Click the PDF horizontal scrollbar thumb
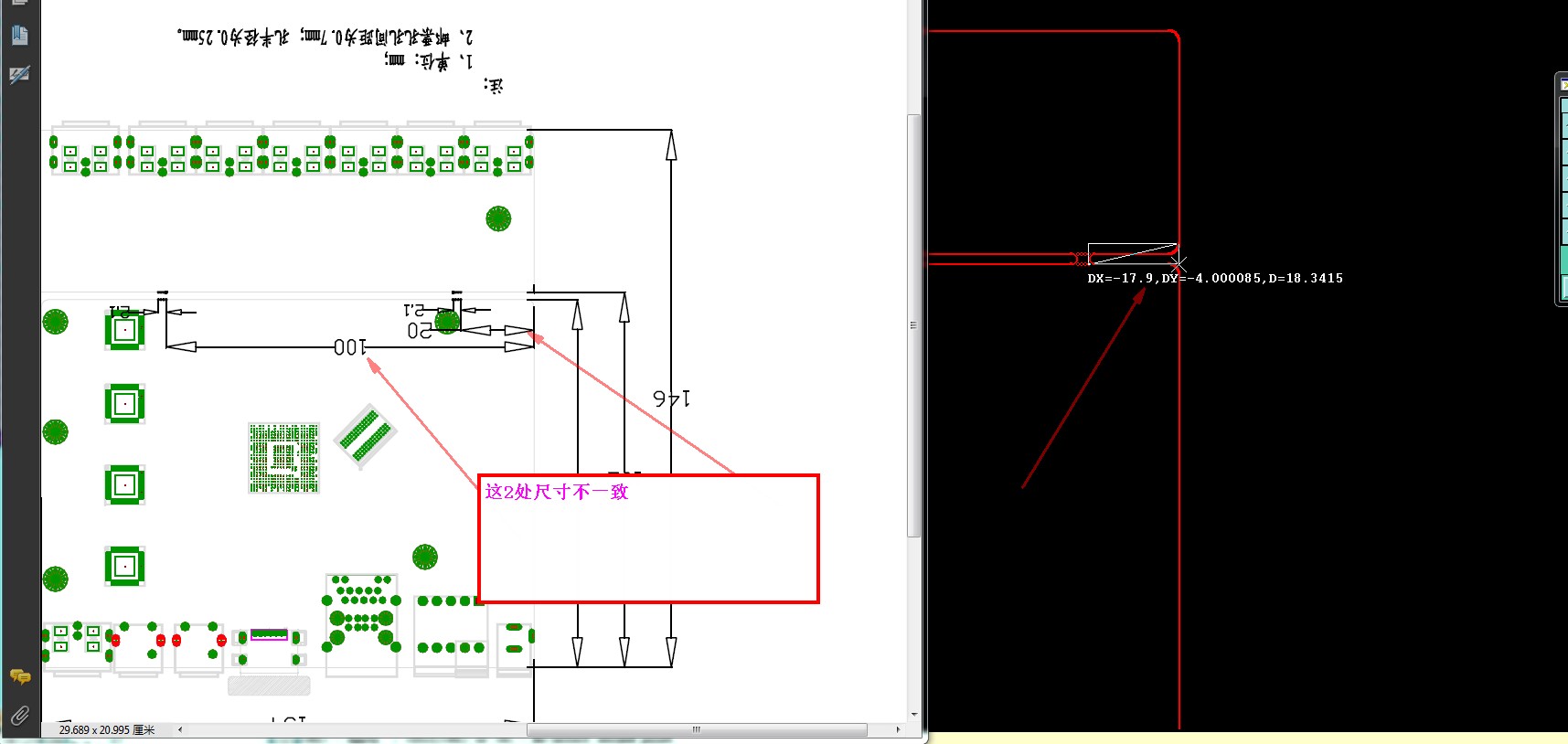The width and height of the screenshot is (1568, 744). (x=697, y=729)
